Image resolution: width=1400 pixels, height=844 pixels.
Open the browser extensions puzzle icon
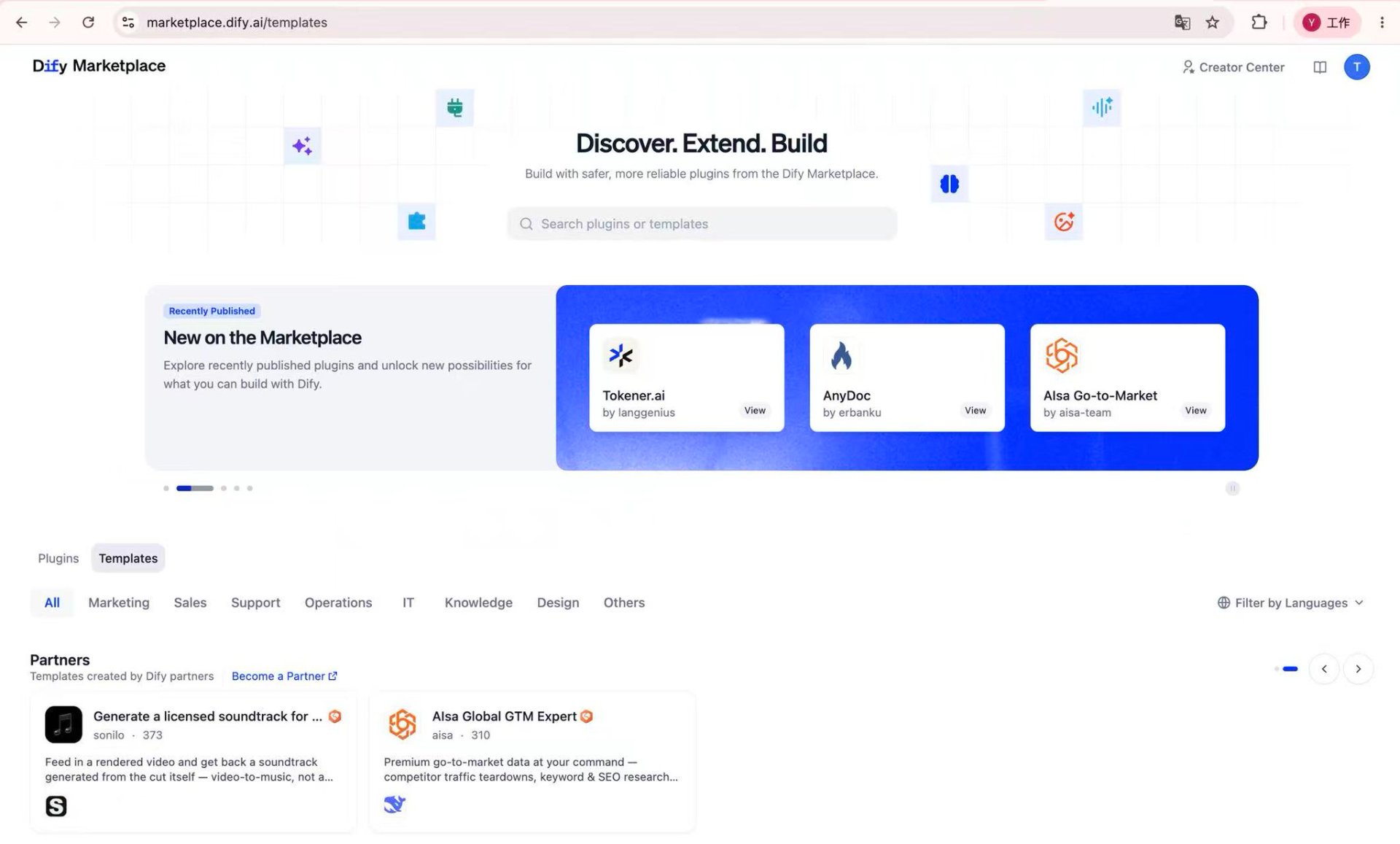coord(1259,23)
